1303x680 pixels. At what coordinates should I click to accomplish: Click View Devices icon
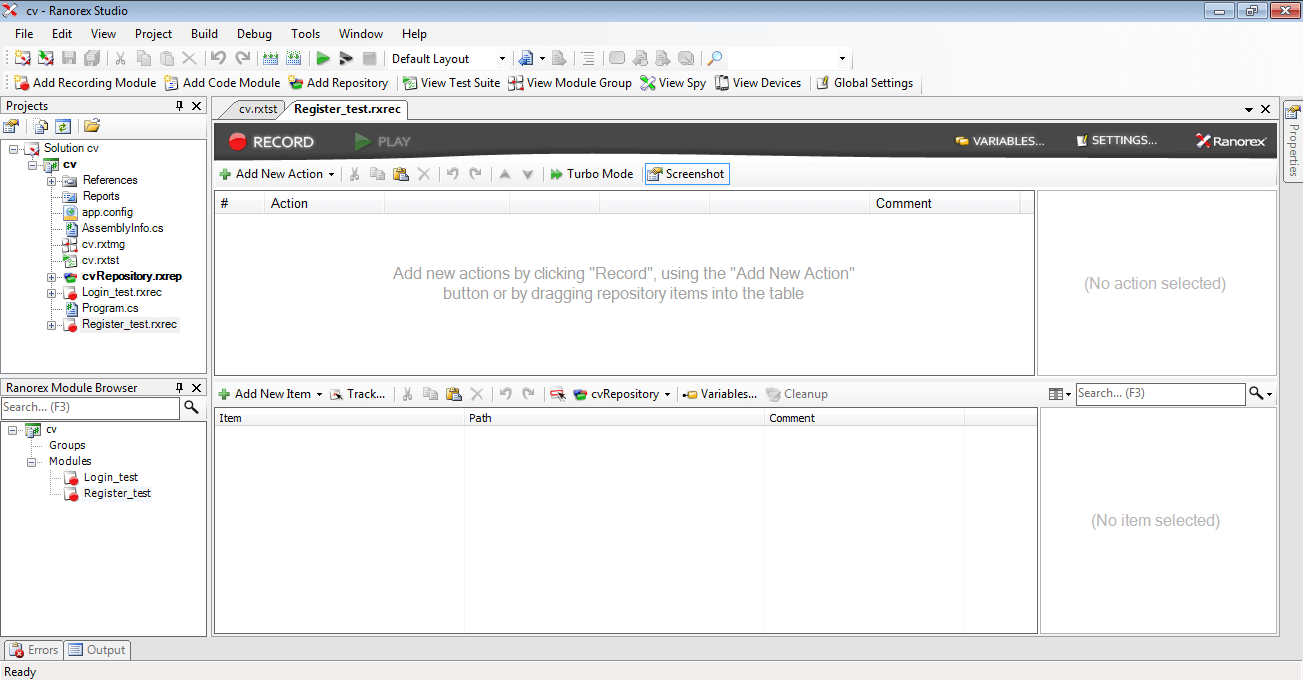pyautogui.click(x=723, y=83)
